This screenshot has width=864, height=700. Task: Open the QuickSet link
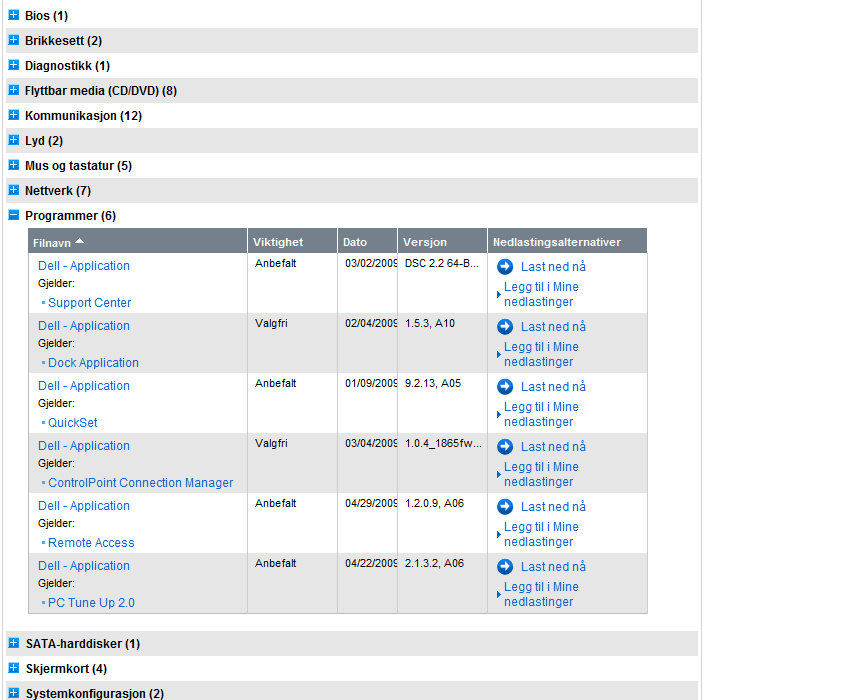tap(73, 423)
